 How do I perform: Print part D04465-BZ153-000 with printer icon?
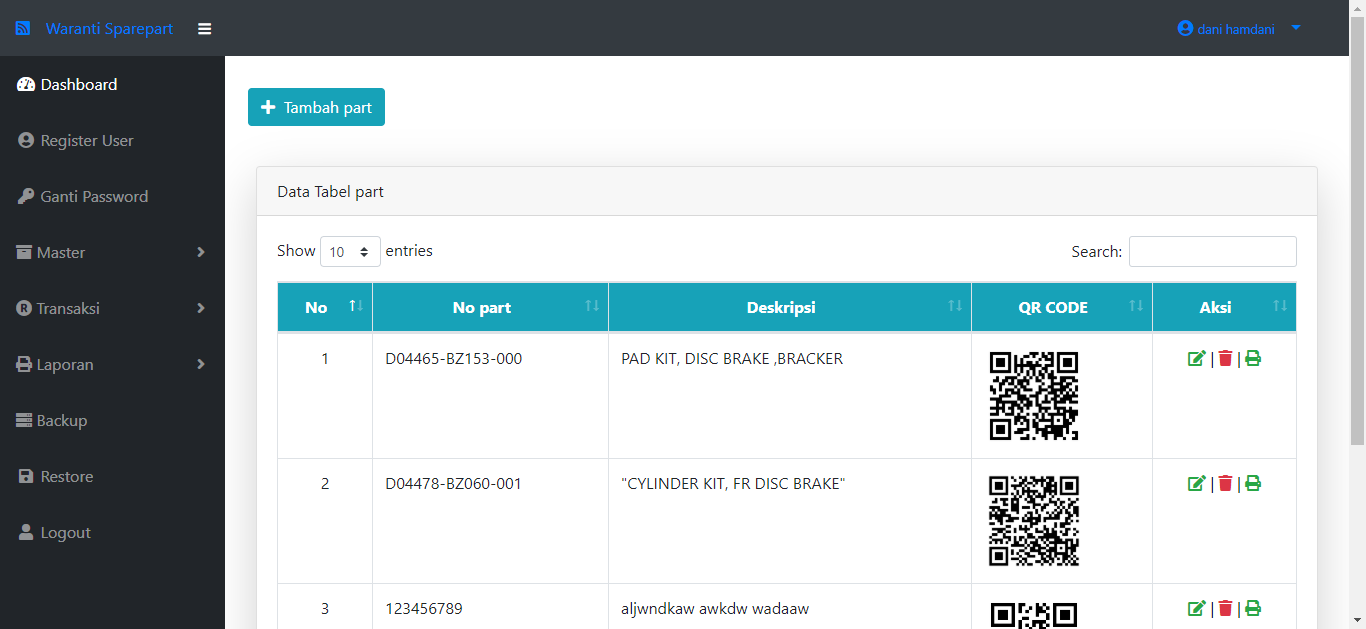[1253, 358]
